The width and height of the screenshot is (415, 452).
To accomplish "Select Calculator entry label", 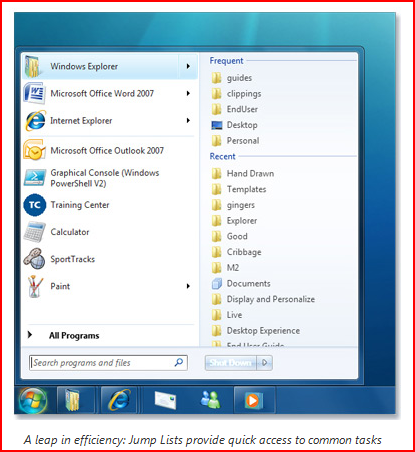I will tap(70, 232).
